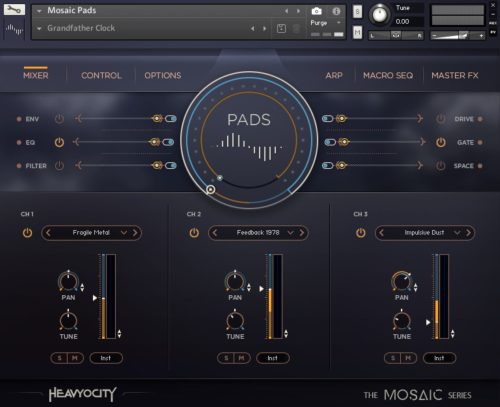Viewport: 500px width, 407px height.
Task: Open the CH 2 Inst button
Action: click(273, 358)
